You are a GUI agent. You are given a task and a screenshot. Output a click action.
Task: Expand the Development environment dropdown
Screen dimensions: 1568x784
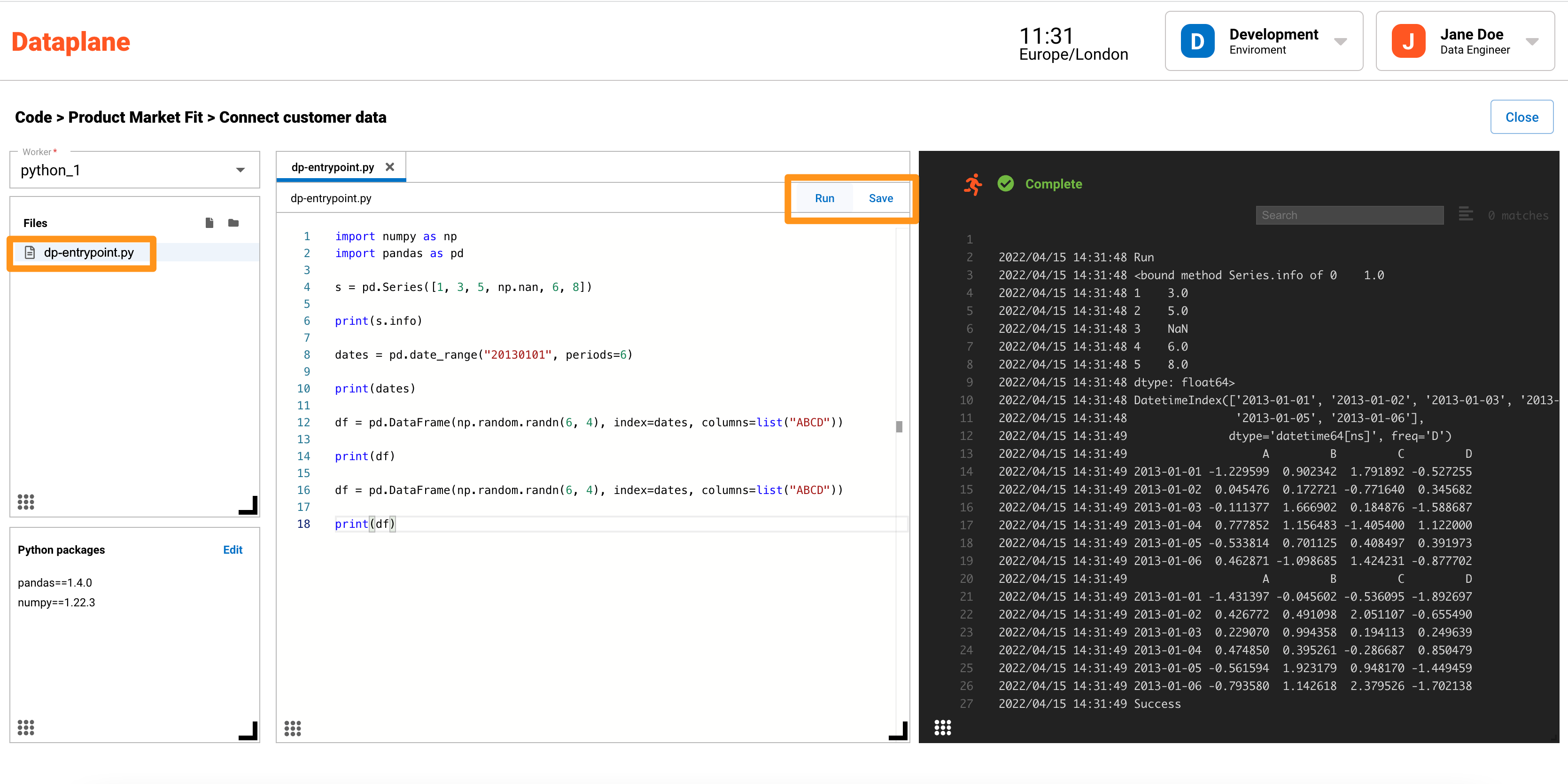pos(1342,41)
